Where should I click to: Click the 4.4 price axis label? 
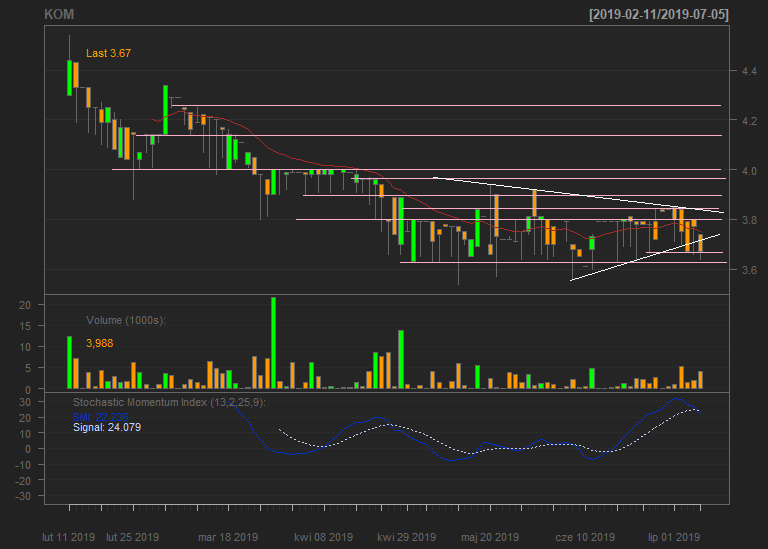click(749, 72)
